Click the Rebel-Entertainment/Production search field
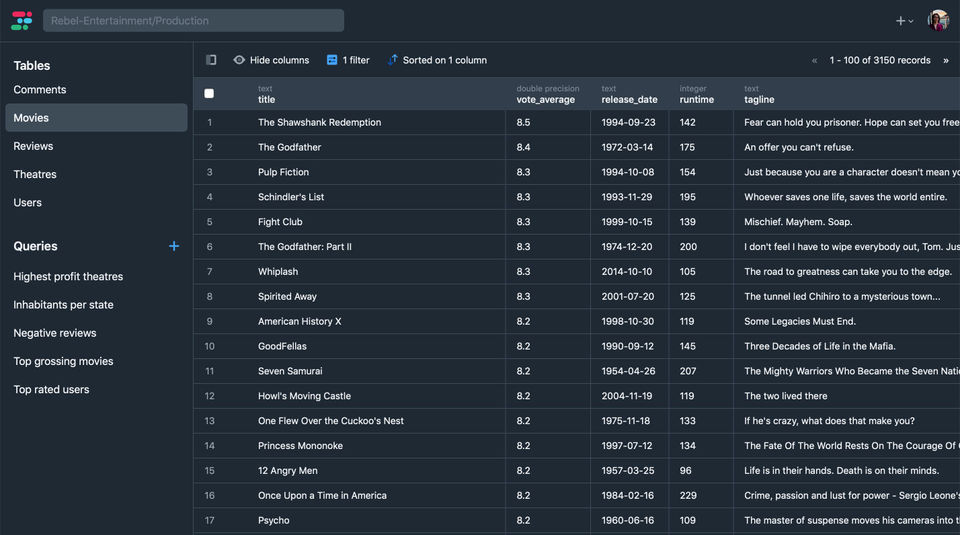Screen dimensions: 960x535 pyautogui.click(x=193, y=20)
